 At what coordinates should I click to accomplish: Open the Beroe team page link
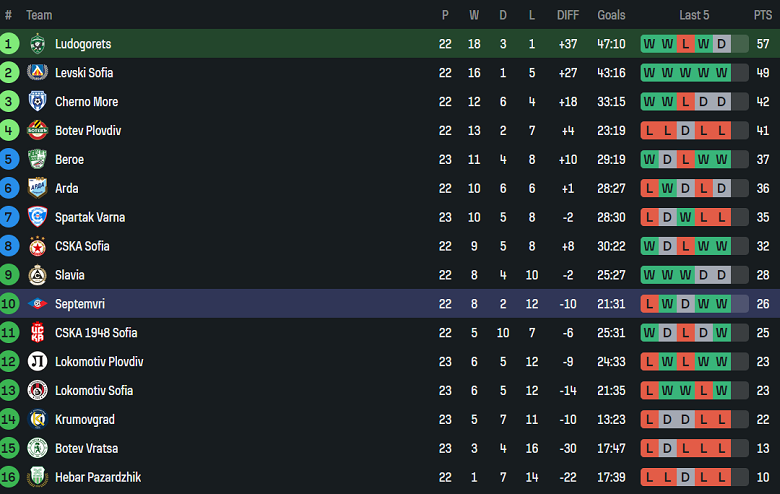point(69,160)
